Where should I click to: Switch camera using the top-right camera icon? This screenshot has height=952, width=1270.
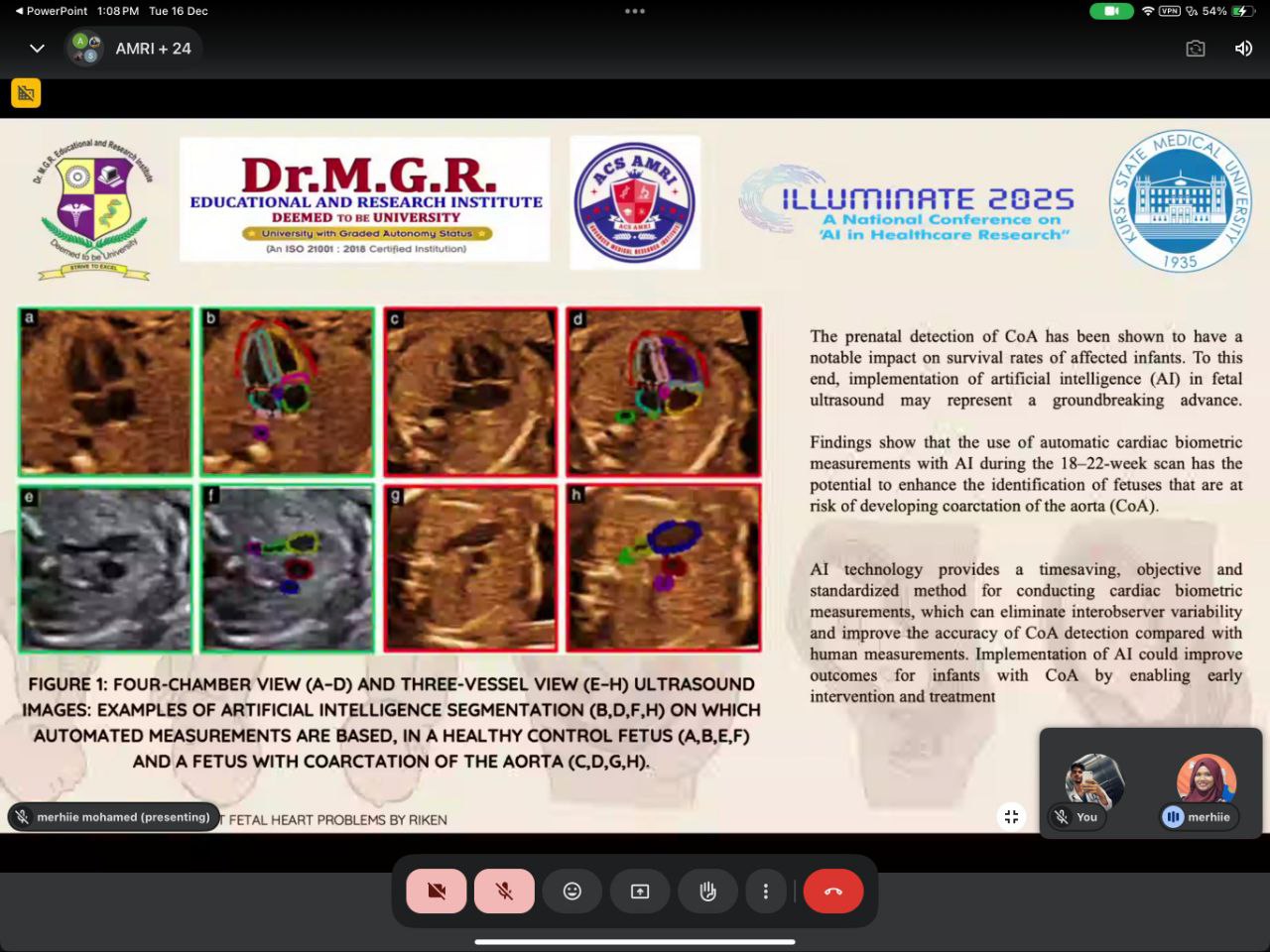coord(1196,49)
